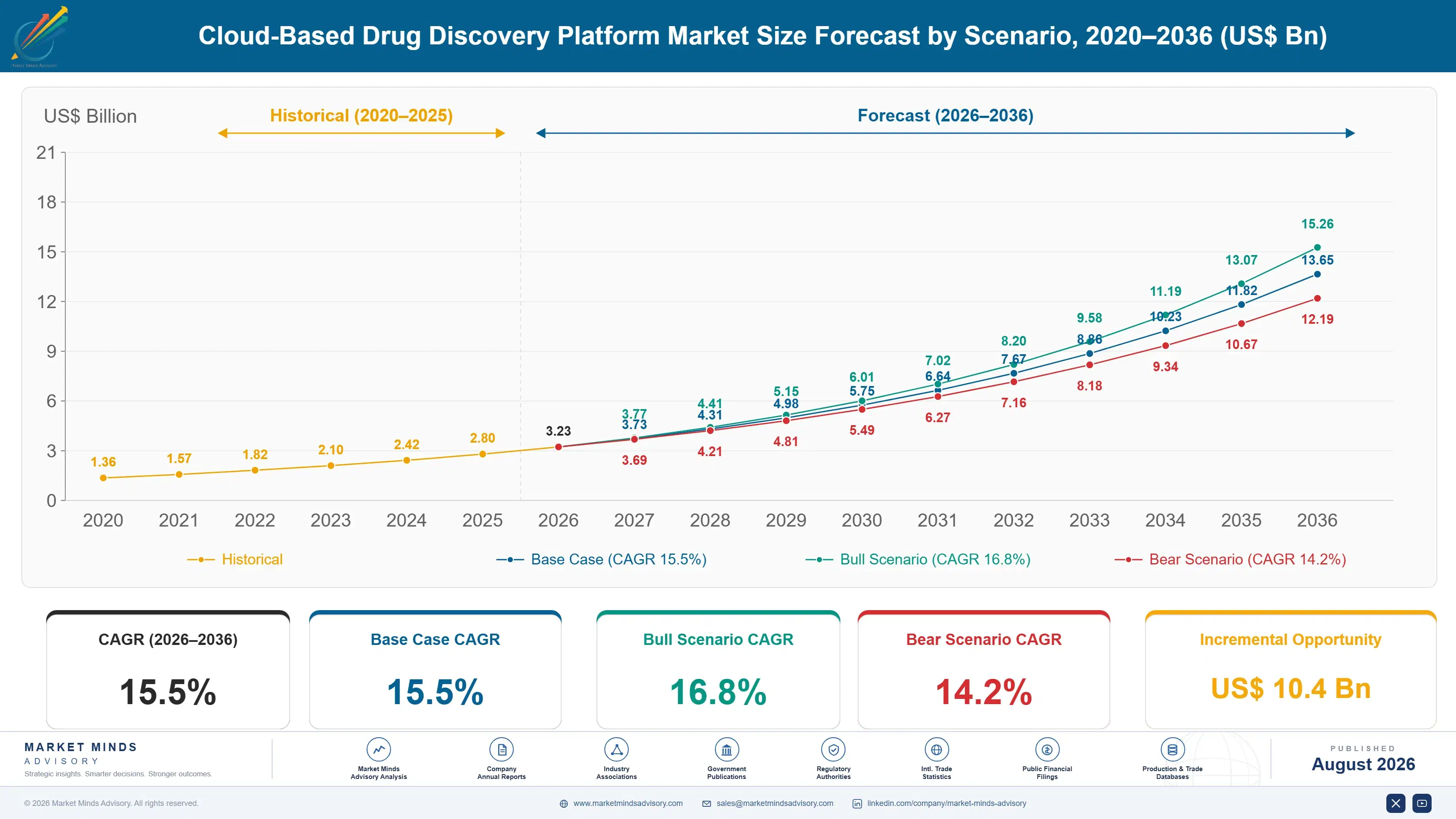Image resolution: width=1456 pixels, height=819 pixels.
Task: Click the 12.19 Bear value label
Action: [x=1317, y=320]
